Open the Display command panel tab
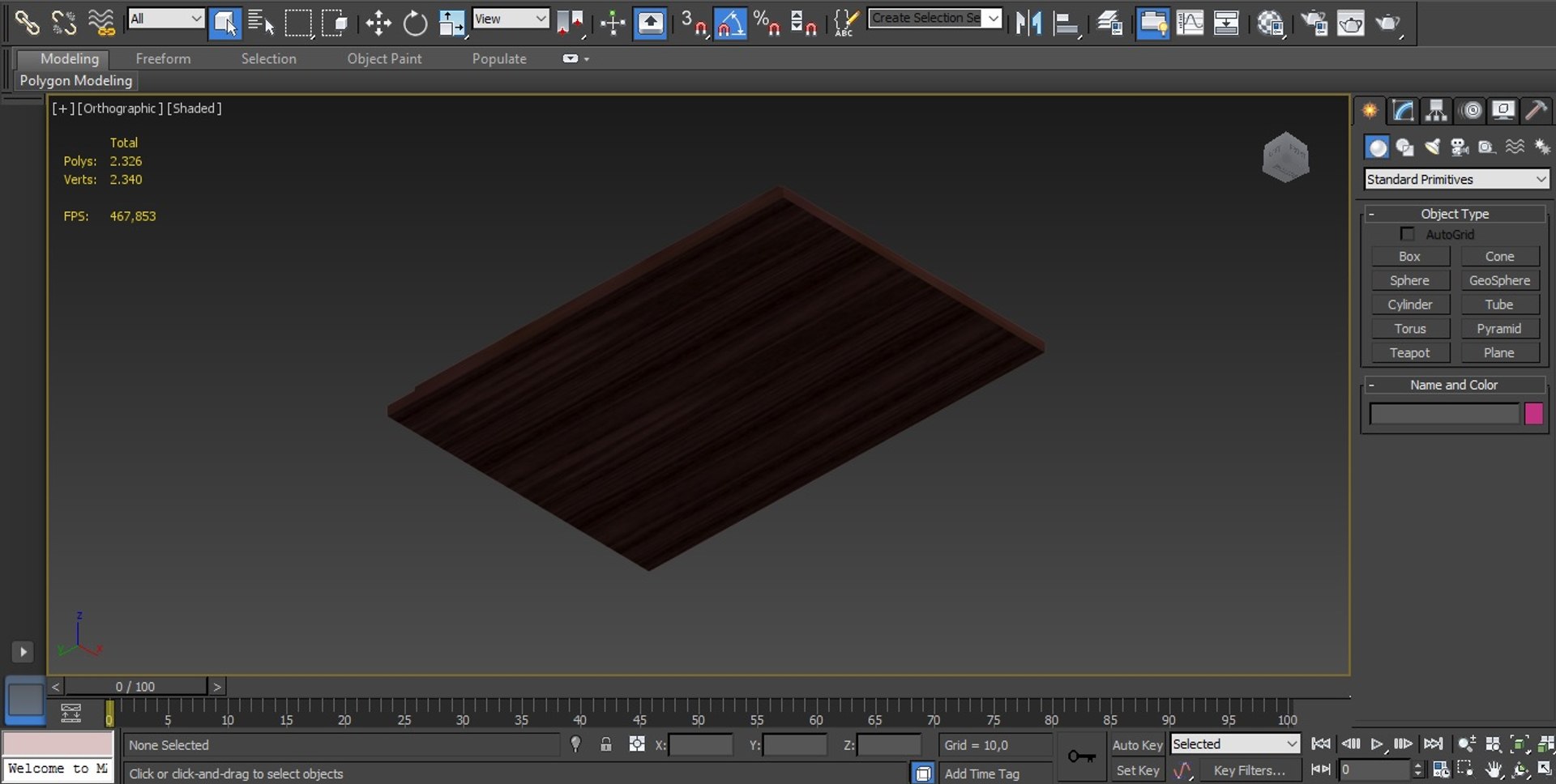The height and width of the screenshot is (784, 1556). click(1504, 111)
